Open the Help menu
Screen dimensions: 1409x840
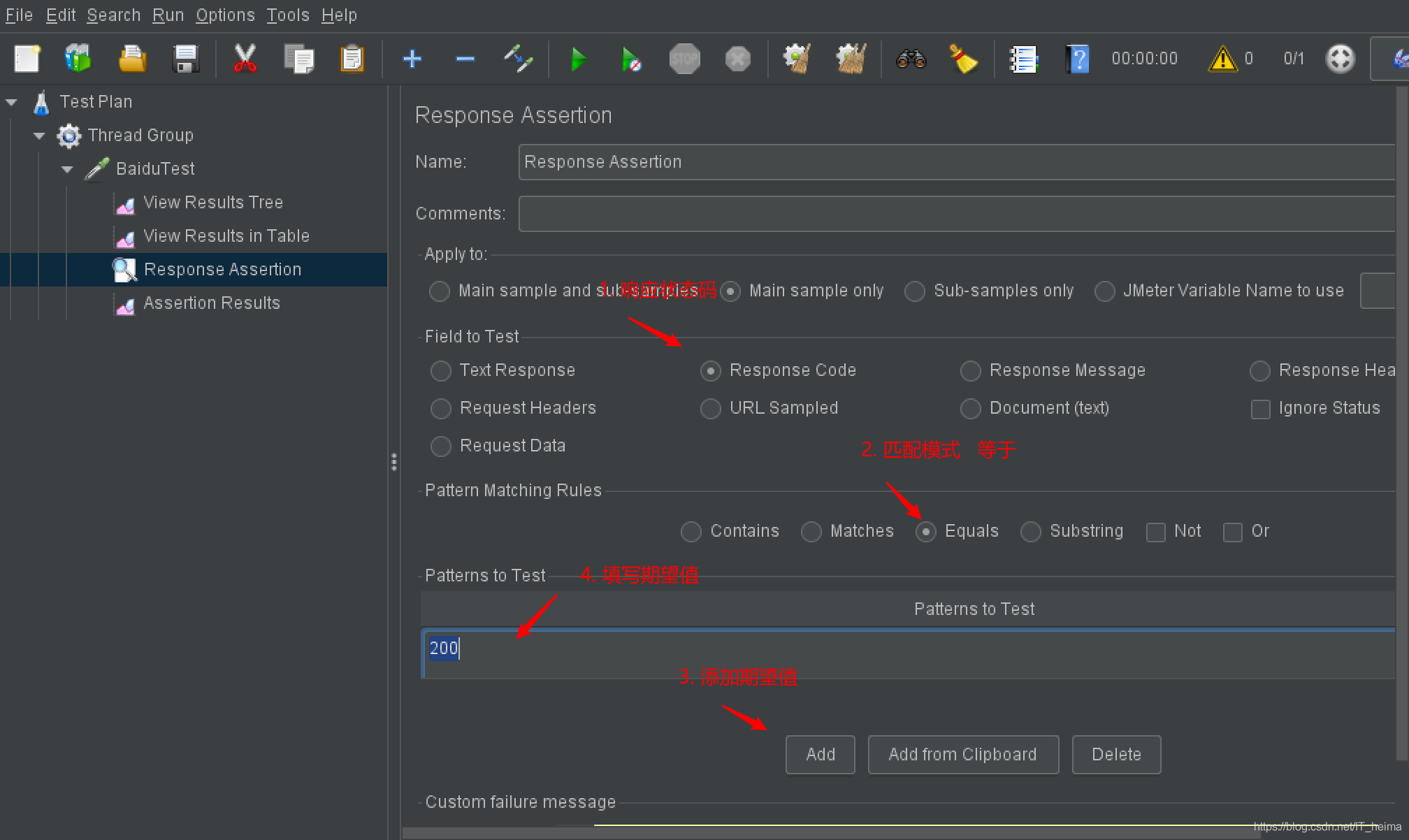tap(339, 15)
